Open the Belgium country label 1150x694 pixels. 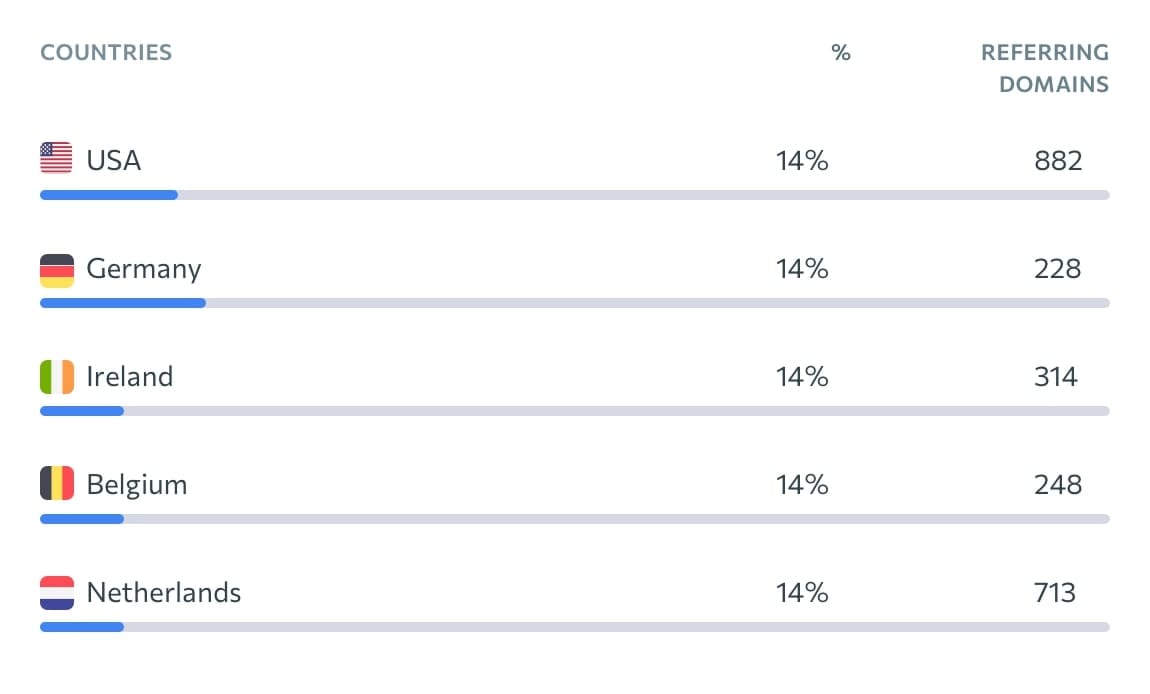coord(137,485)
